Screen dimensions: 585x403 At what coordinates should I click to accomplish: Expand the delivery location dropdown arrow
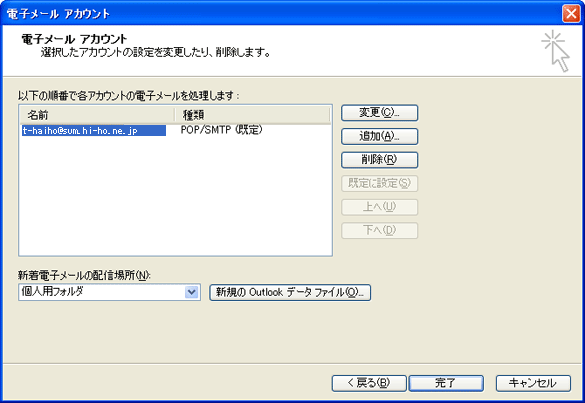click(191, 292)
